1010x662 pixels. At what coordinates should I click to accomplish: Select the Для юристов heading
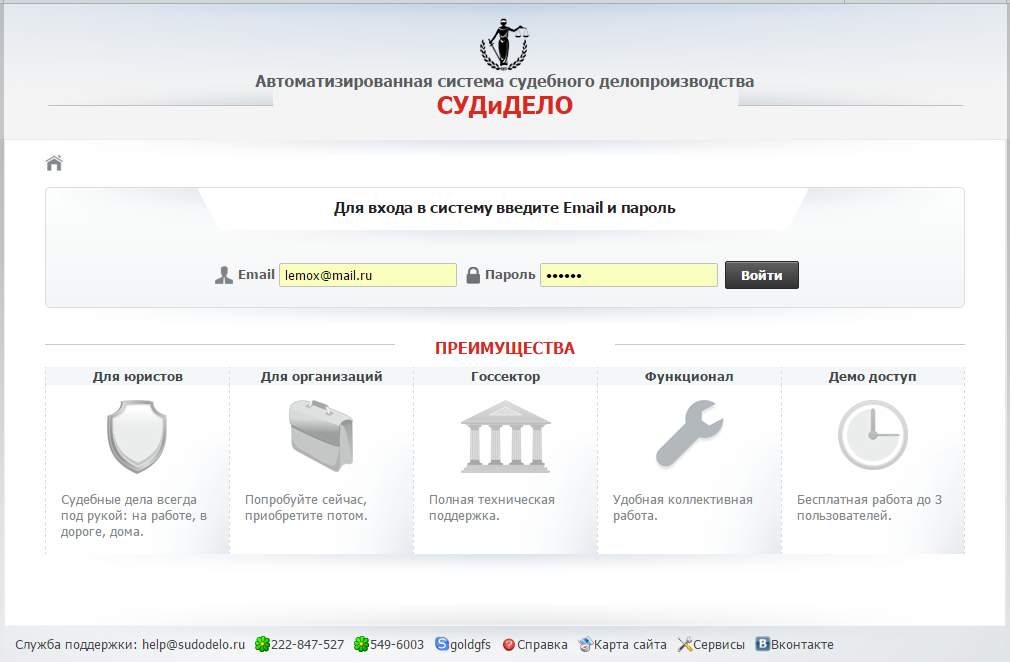click(x=137, y=377)
